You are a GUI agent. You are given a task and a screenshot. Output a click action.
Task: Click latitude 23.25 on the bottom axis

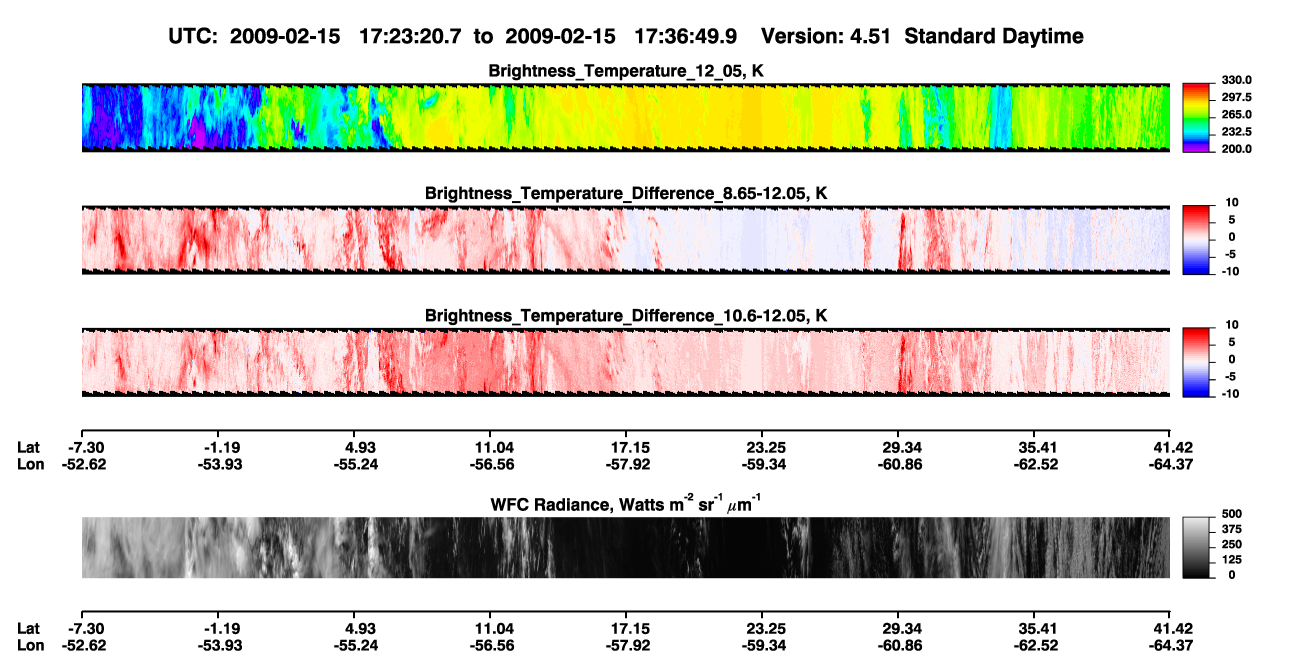coord(763,628)
